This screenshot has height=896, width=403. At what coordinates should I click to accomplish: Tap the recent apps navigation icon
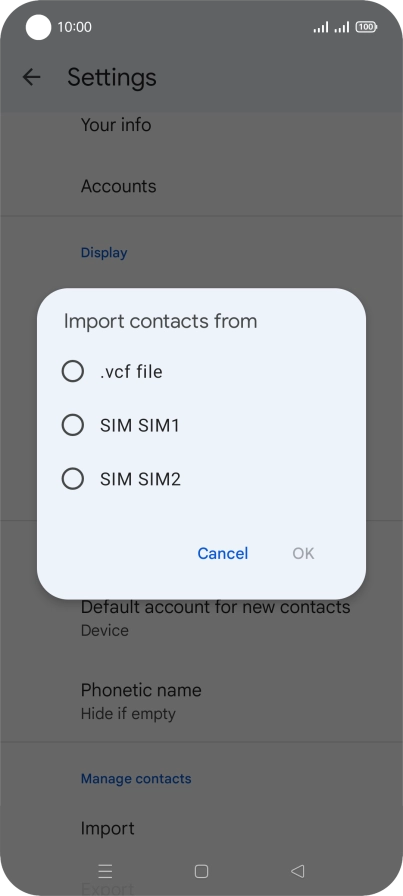pyautogui.click(x=105, y=871)
